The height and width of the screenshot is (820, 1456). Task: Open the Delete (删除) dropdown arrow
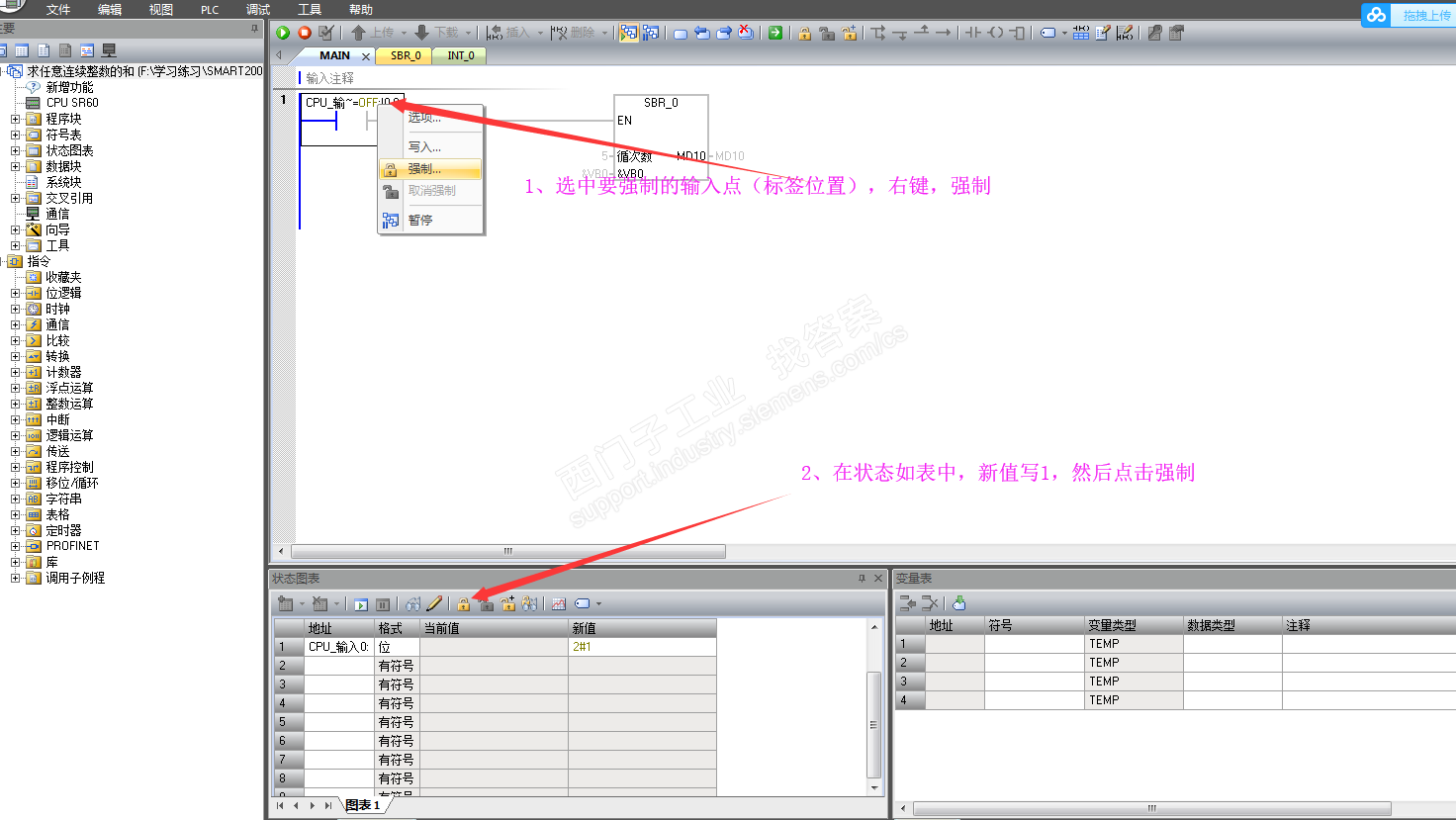pos(604,33)
